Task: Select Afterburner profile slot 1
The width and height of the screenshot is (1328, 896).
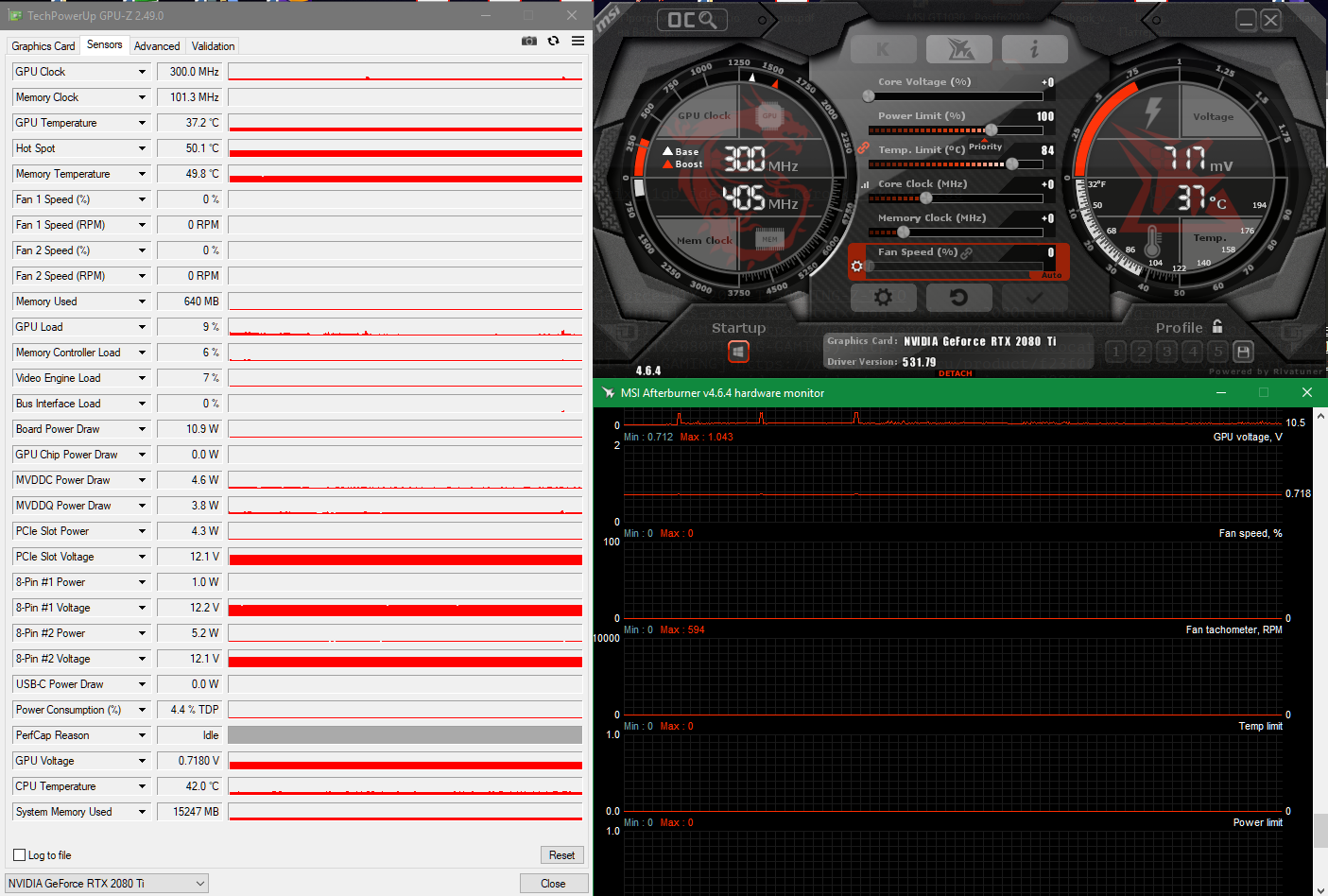Action: pos(1116,353)
